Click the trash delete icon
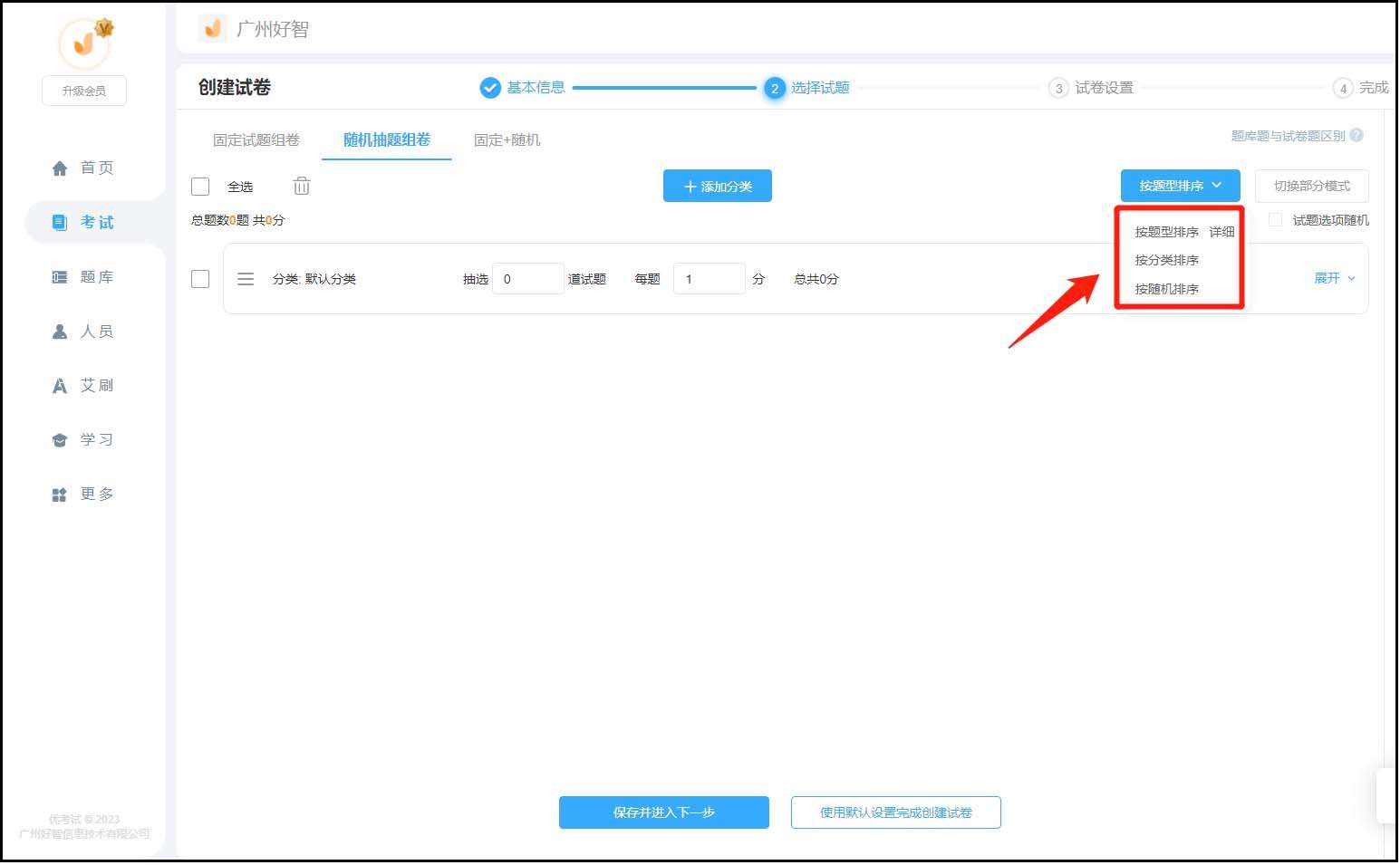This screenshot has height=865, width=1400. [302, 187]
